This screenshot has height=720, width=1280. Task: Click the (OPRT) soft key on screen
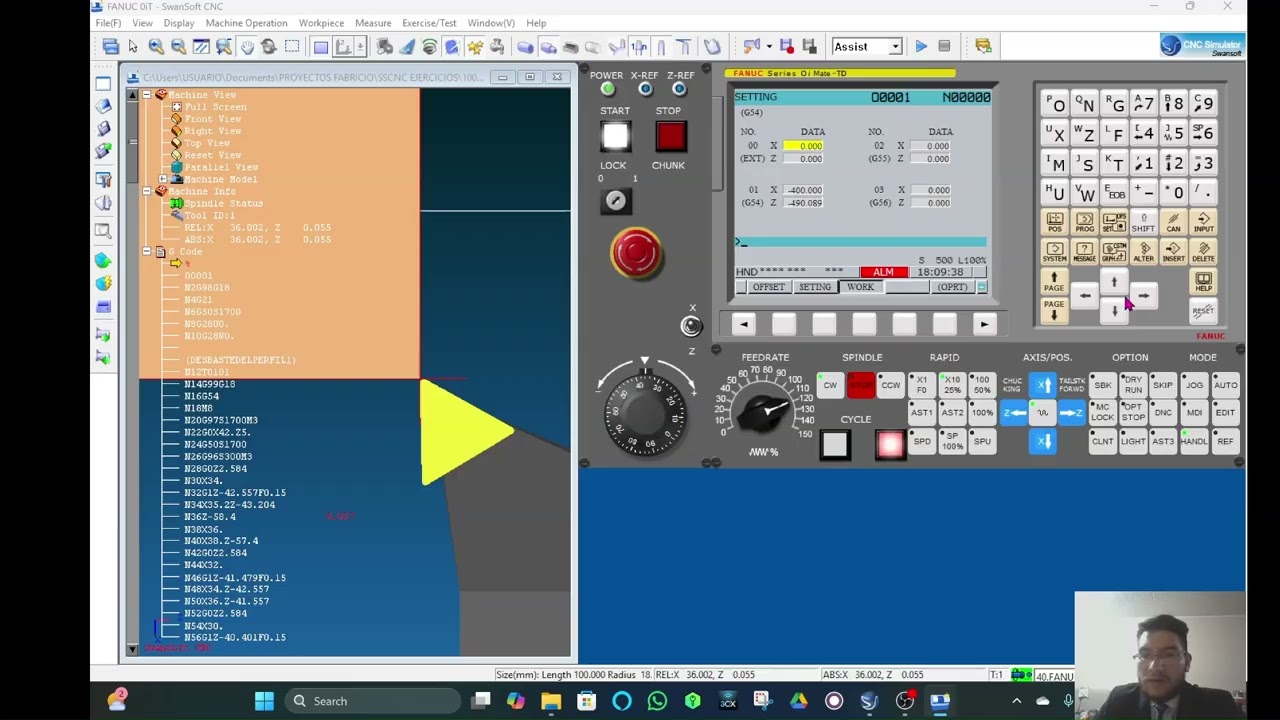point(952,288)
